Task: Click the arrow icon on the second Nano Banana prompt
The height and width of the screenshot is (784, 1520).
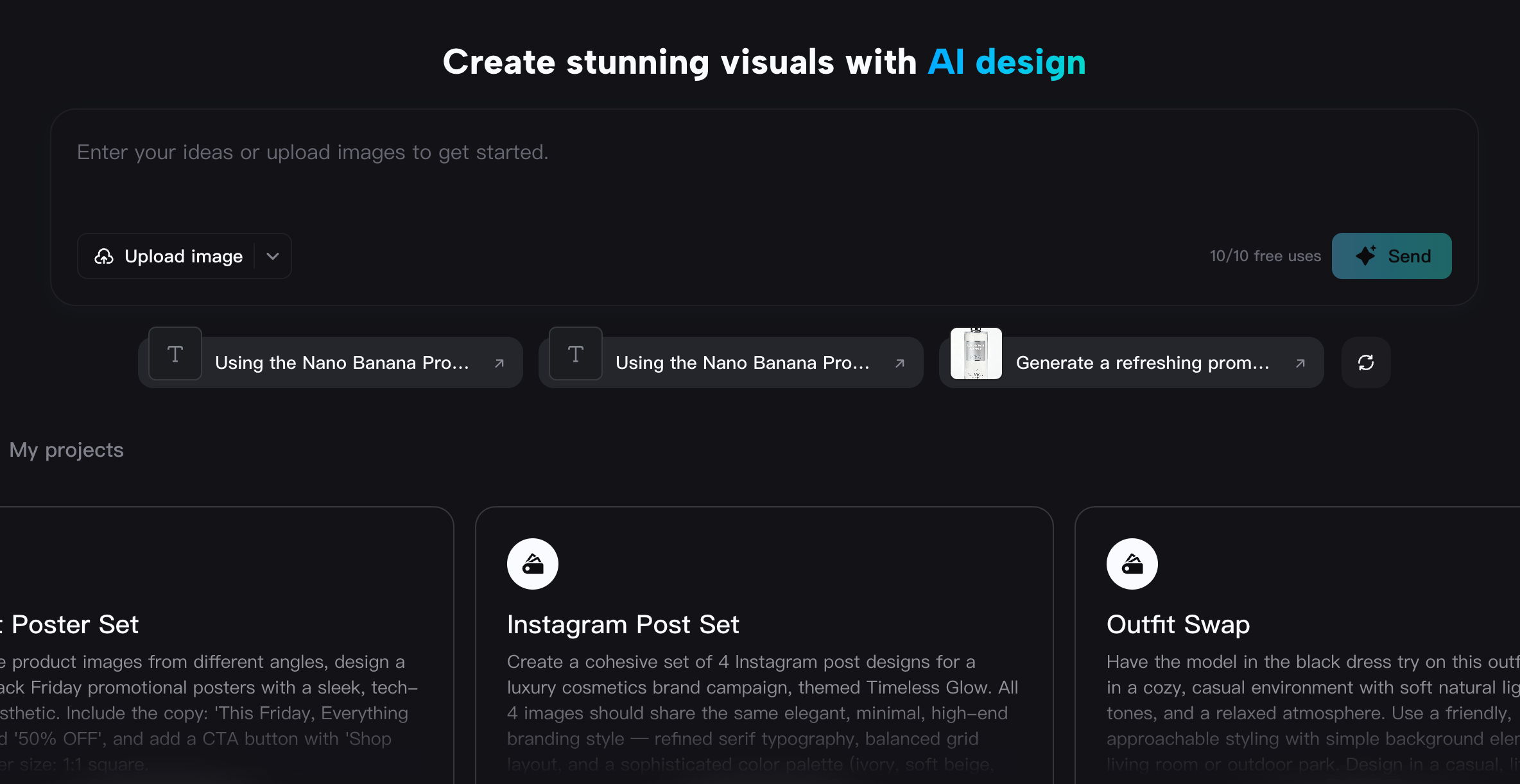Action: (x=899, y=362)
